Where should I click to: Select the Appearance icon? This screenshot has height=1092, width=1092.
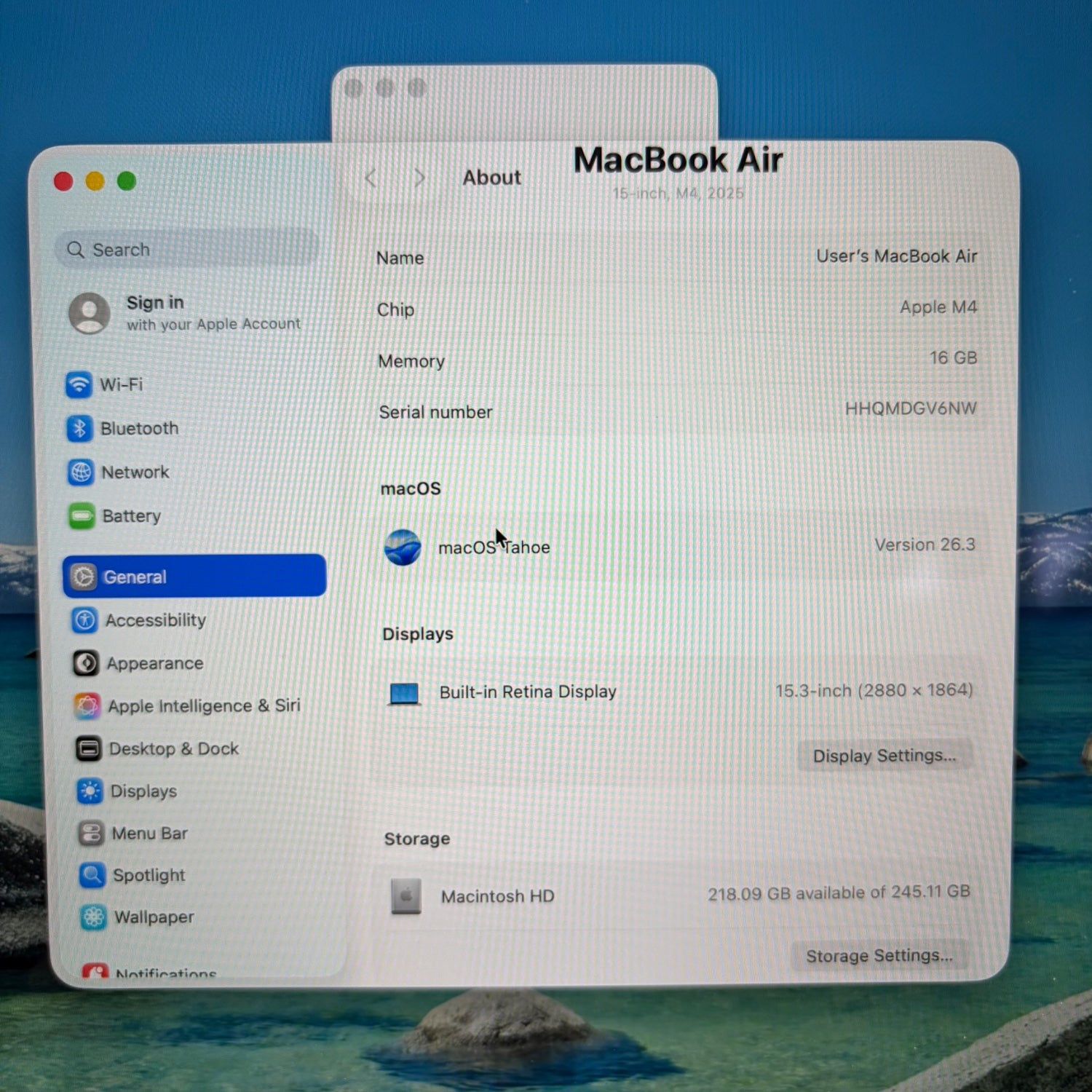86,663
